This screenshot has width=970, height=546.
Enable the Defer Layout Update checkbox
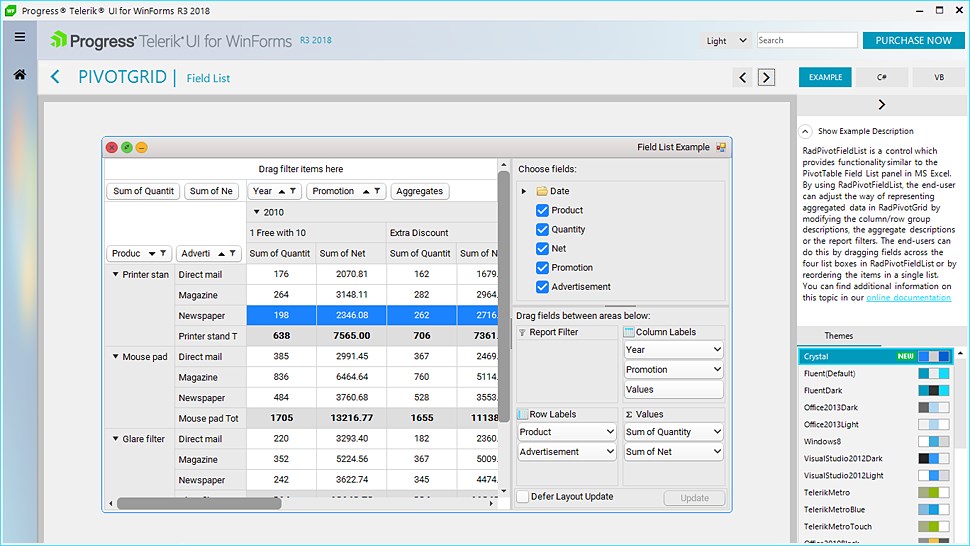coord(523,497)
